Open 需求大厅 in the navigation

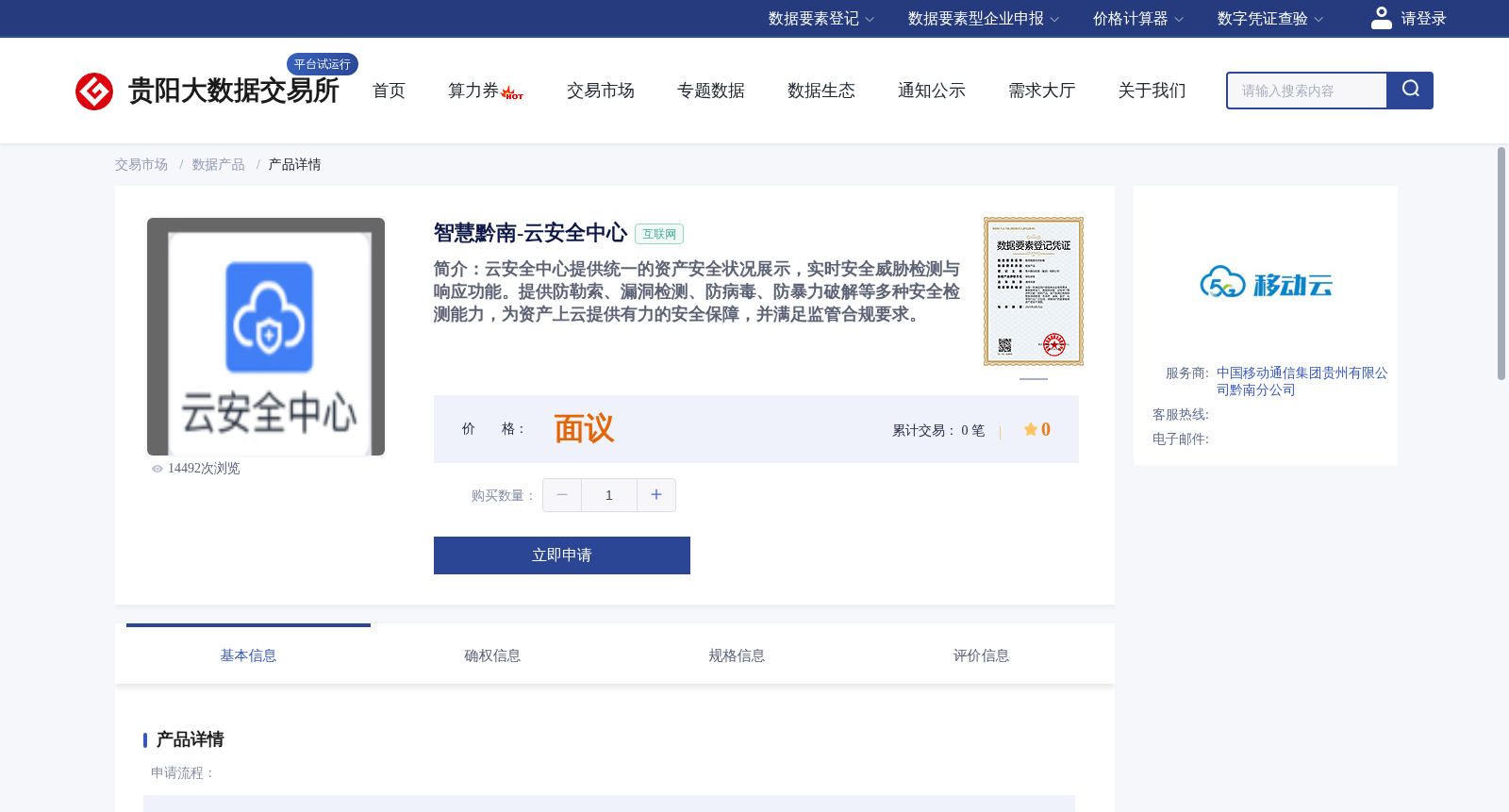tap(1042, 91)
